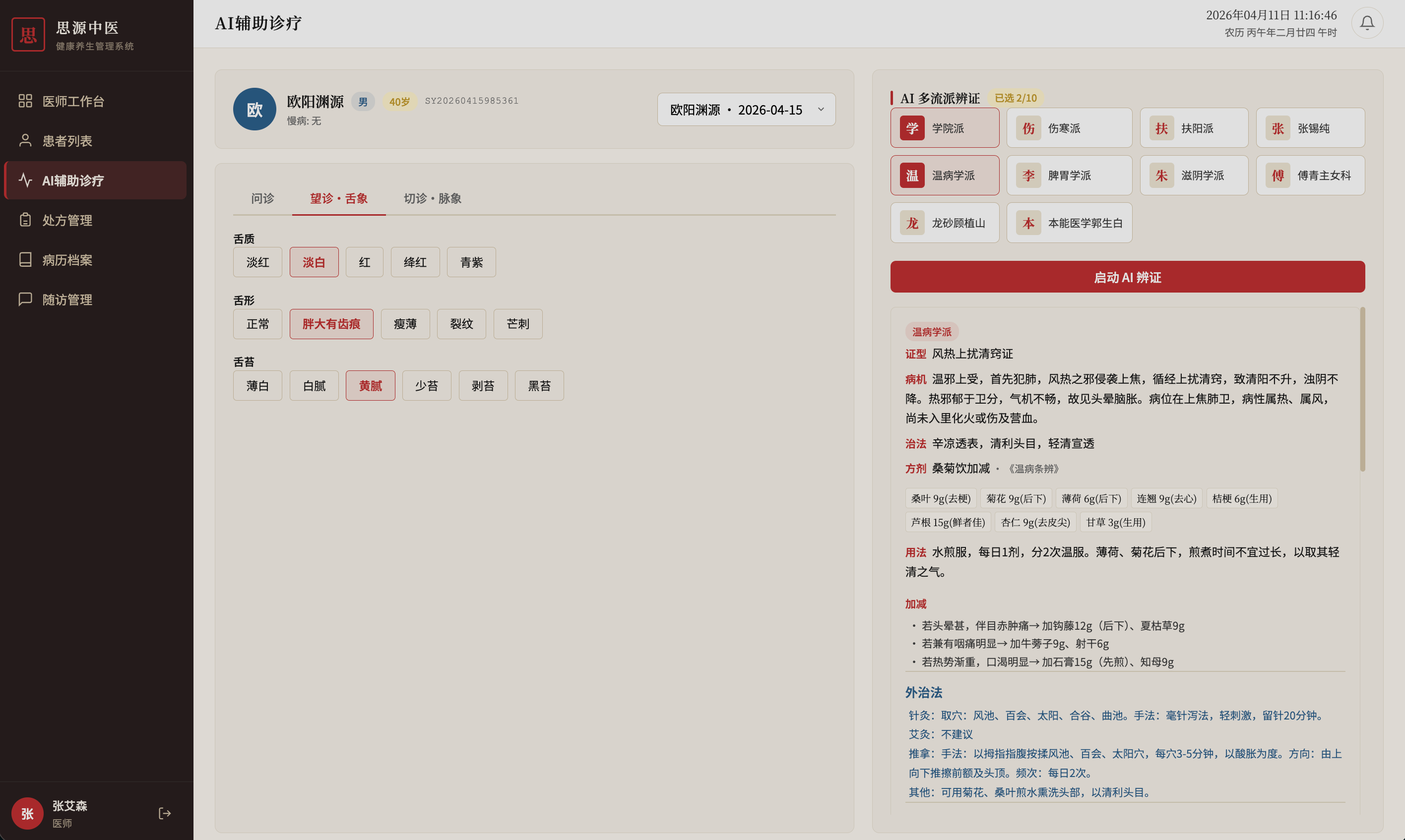
Task: Choose the 裂纹 tongue shape option
Action: (x=461, y=324)
